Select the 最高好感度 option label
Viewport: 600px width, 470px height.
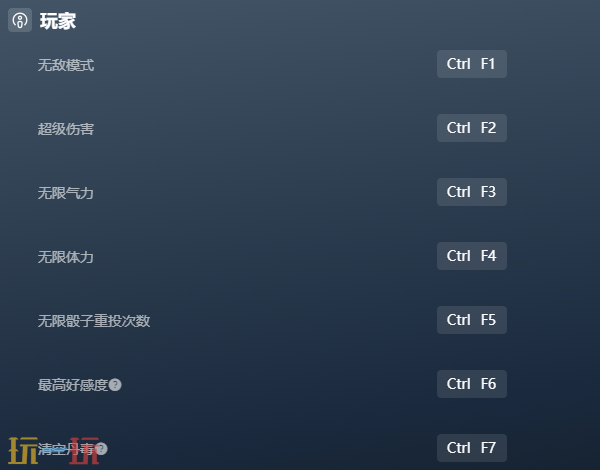click(73, 385)
